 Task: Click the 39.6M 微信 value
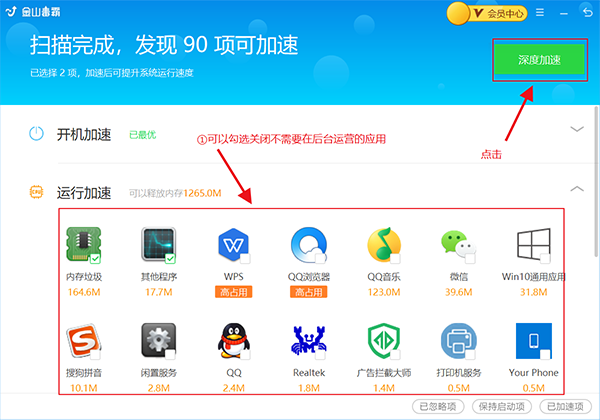point(458,292)
